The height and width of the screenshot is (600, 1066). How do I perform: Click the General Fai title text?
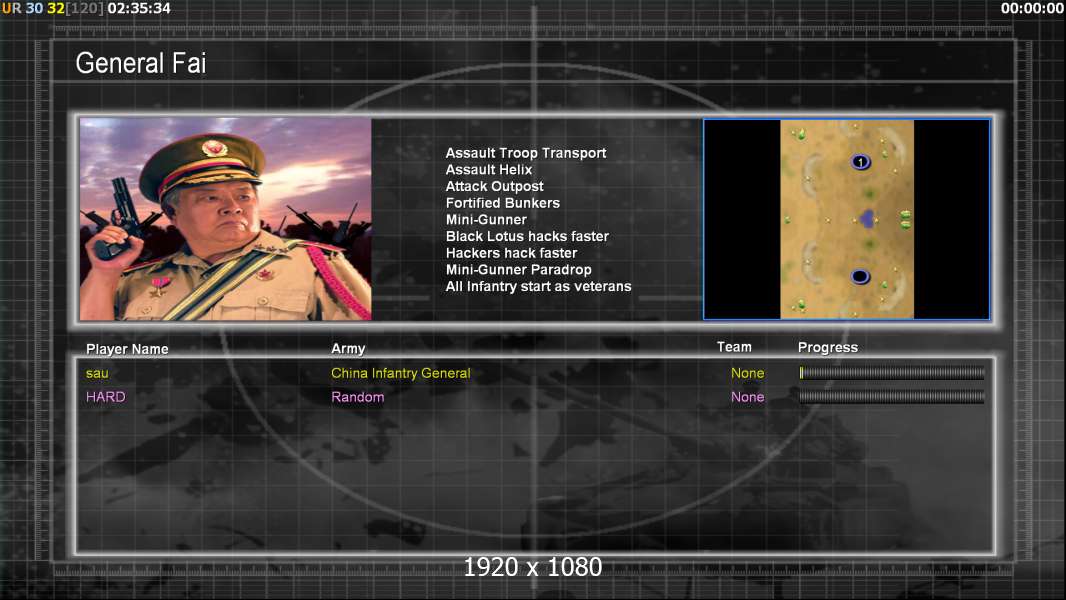pyautogui.click(x=141, y=63)
